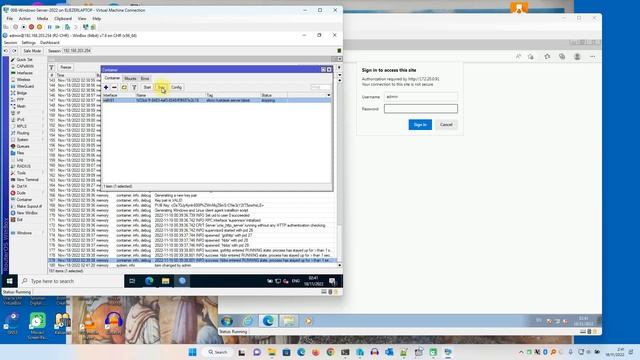Click the WinBox undo arrow
The height and width of the screenshot is (360, 640).
(6, 51)
